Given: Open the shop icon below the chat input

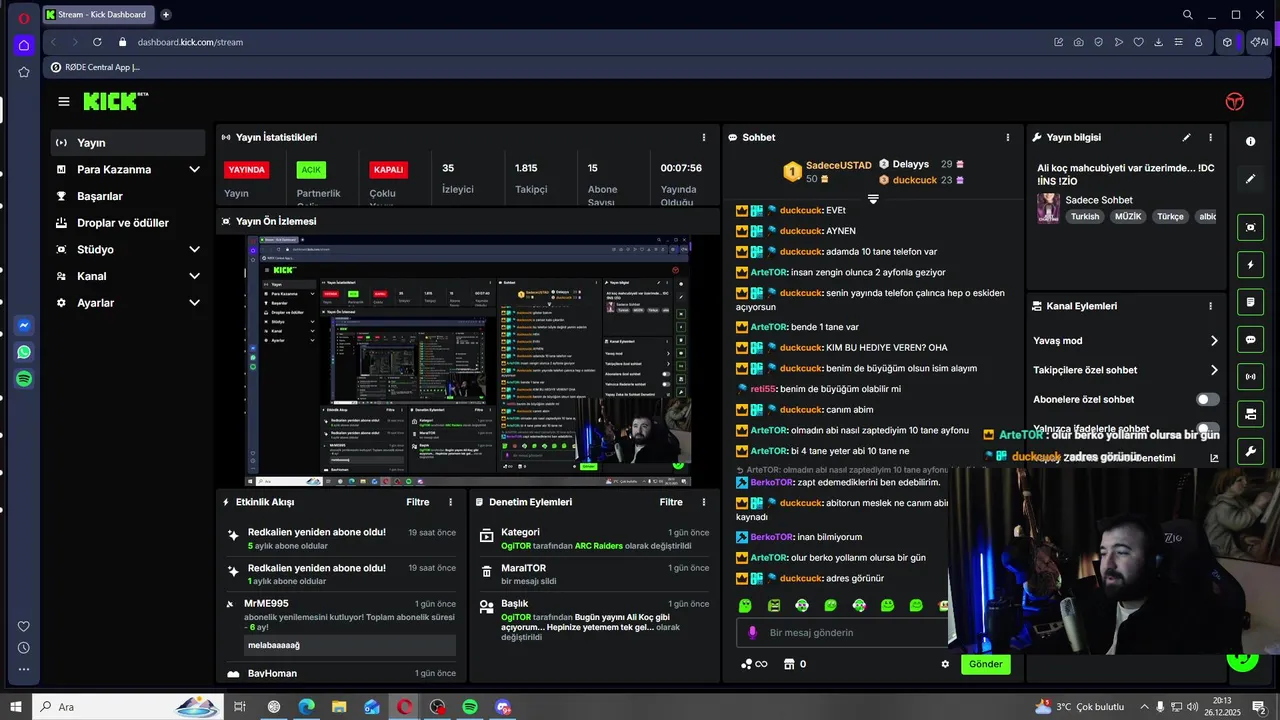Looking at the screenshot, I should [789, 664].
